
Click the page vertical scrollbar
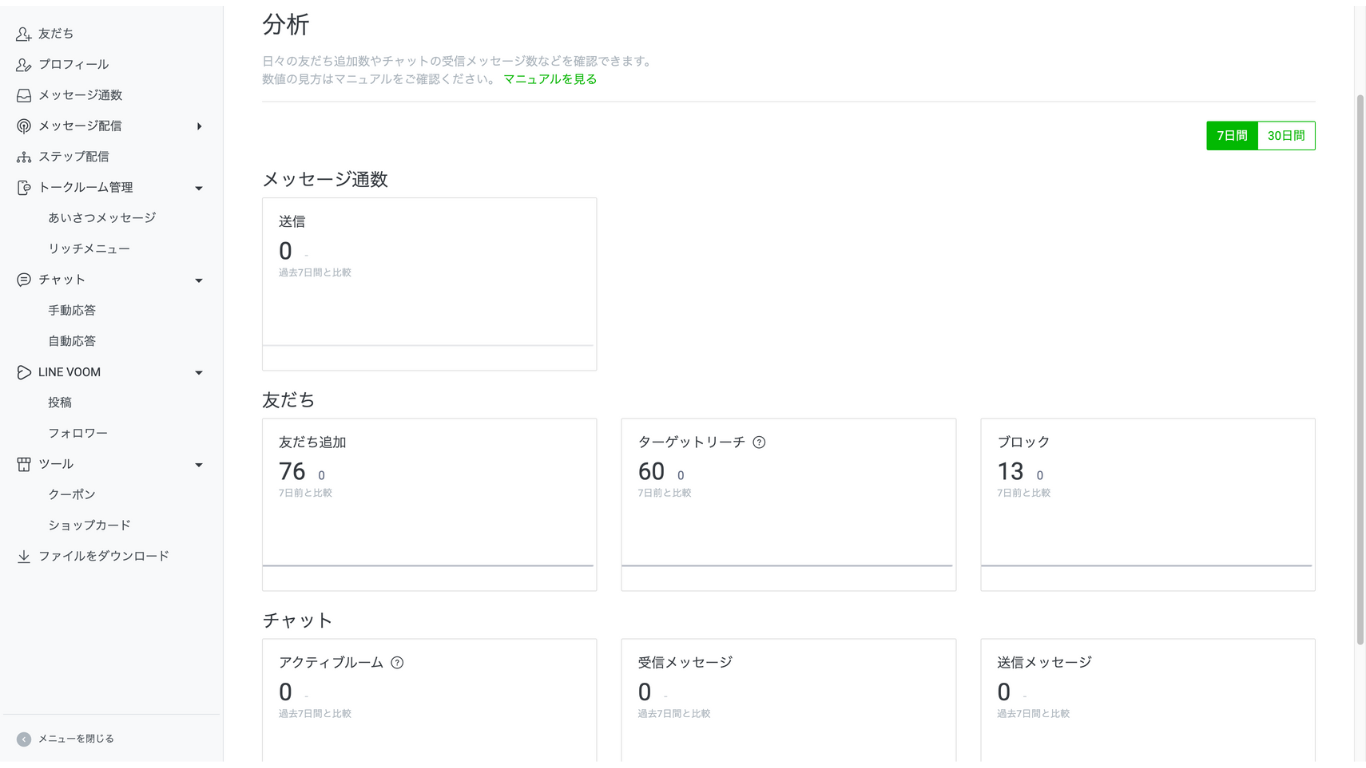pyautogui.click(x=1360, y=370)
